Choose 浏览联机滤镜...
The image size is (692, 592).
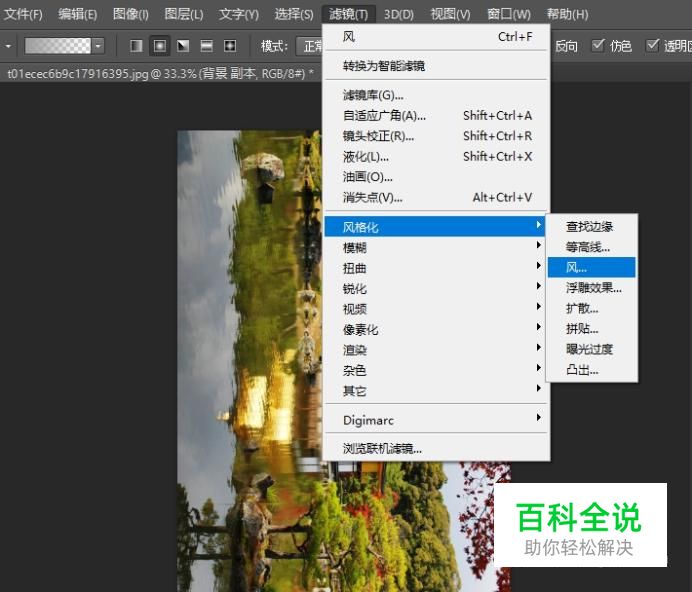436,449
